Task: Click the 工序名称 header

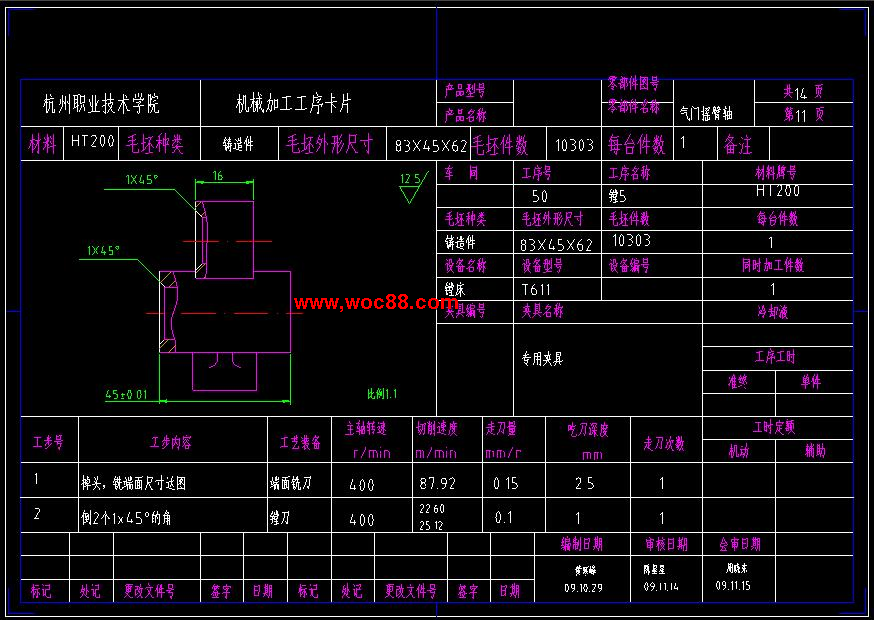Action: point(629,173)
